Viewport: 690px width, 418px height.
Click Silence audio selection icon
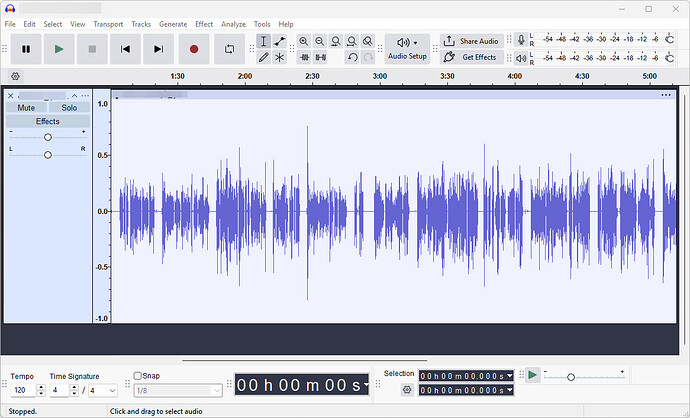pyautogui.click(x=320, y=57)
